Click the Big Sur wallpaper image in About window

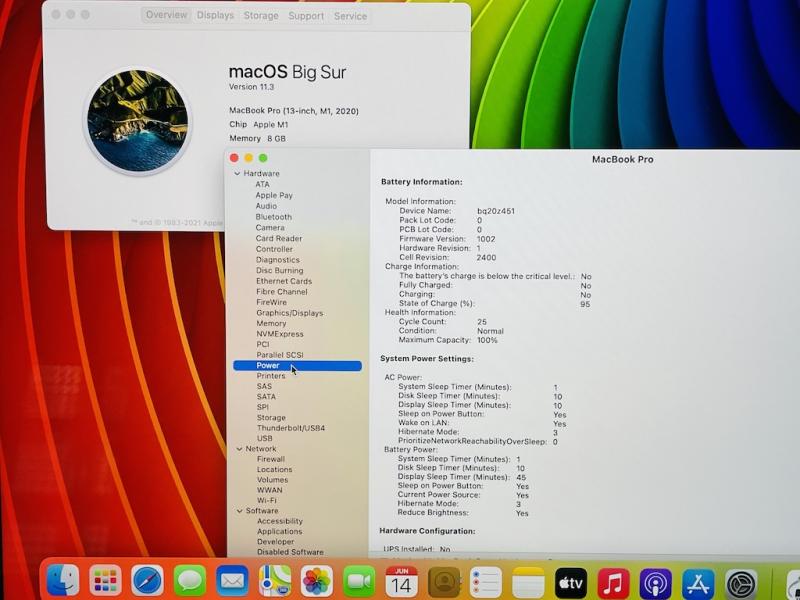[138, 121]
